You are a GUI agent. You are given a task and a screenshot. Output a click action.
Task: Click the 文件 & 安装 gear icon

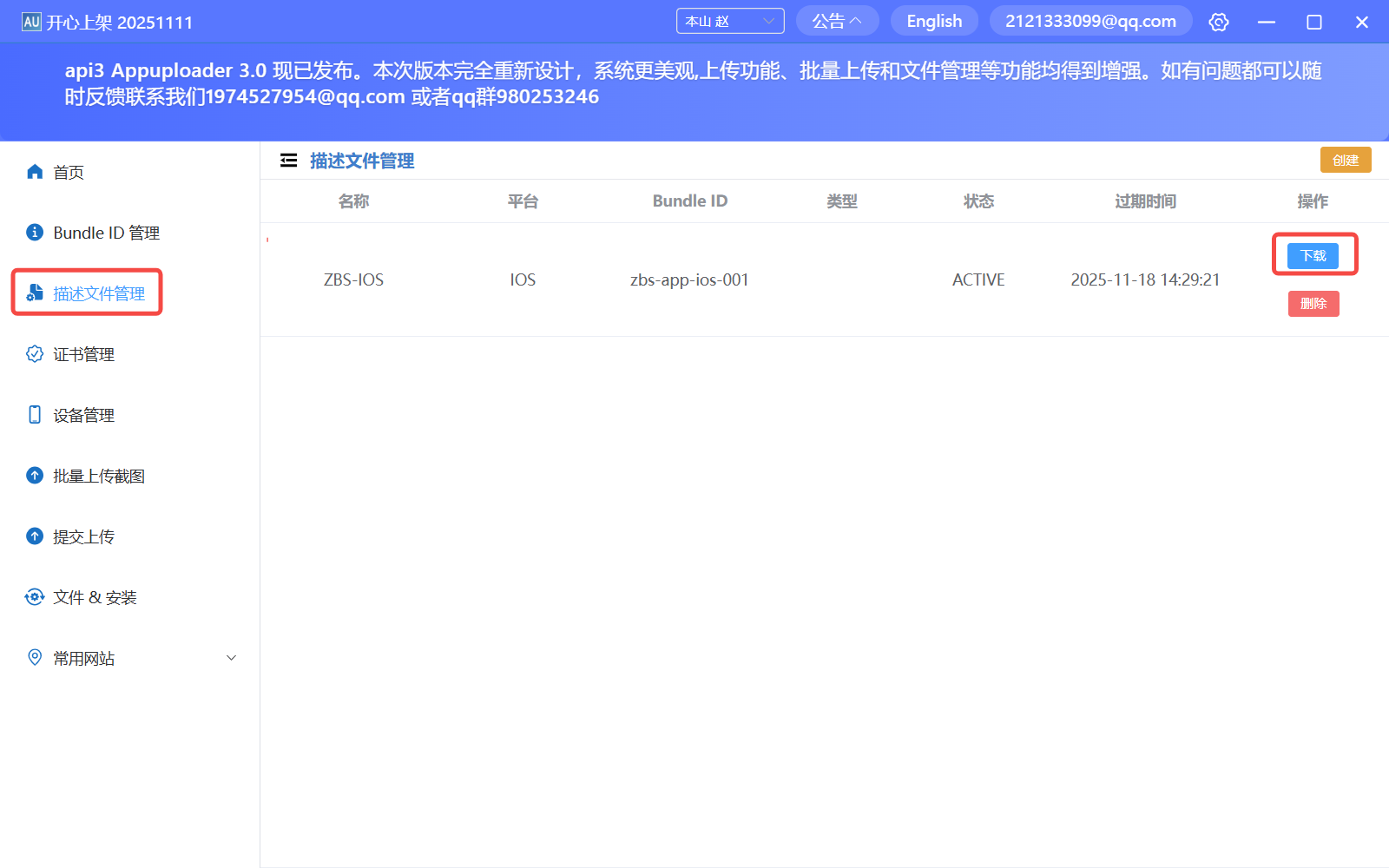tap(34, 596)
